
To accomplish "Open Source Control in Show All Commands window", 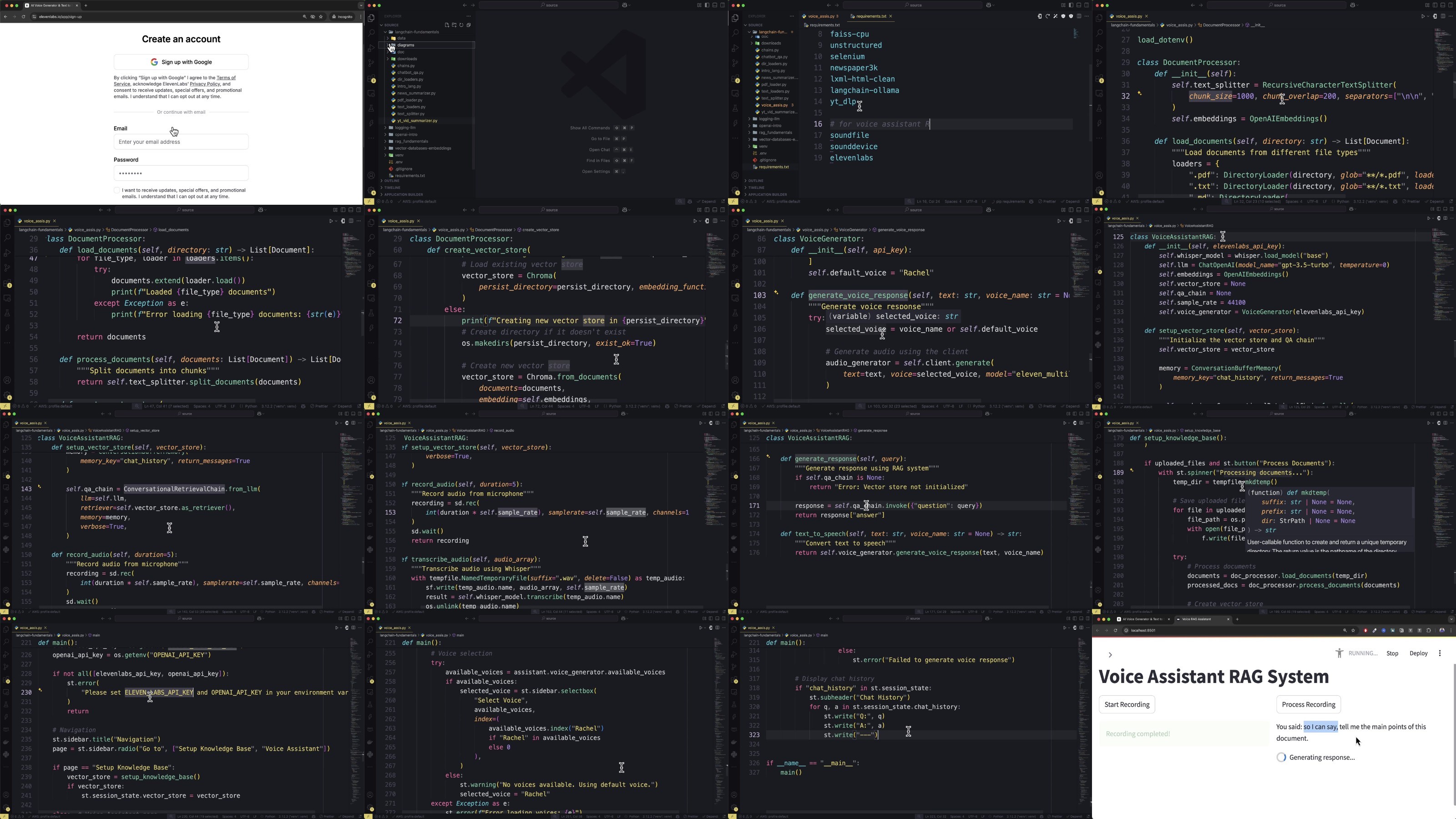I will pos(371,63).
